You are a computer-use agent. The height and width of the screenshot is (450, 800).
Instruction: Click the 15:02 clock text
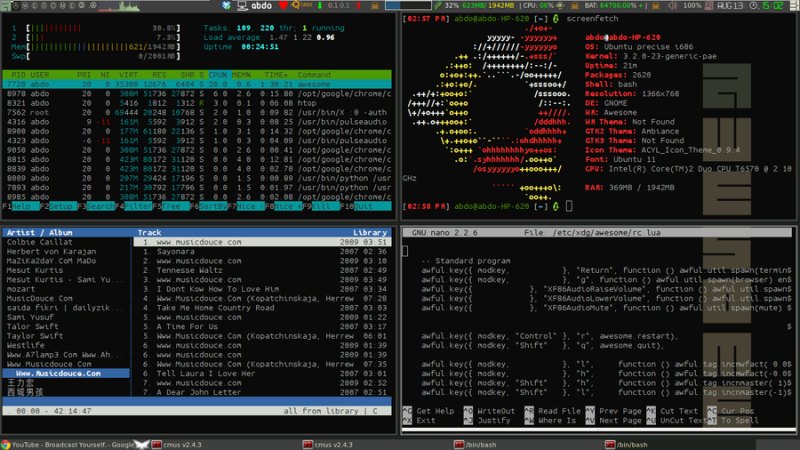[772, 6]
